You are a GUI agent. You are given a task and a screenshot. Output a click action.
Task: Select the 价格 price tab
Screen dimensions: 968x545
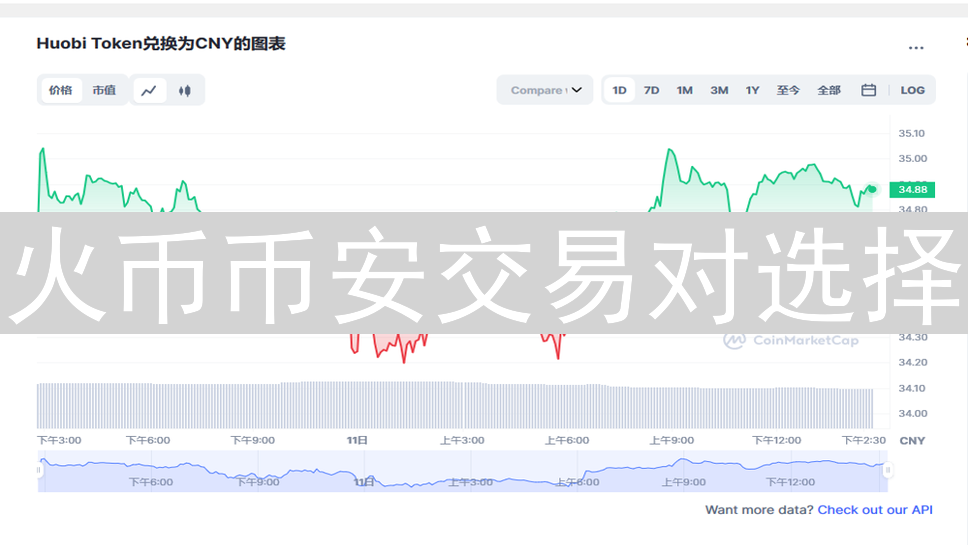(60, 90)
